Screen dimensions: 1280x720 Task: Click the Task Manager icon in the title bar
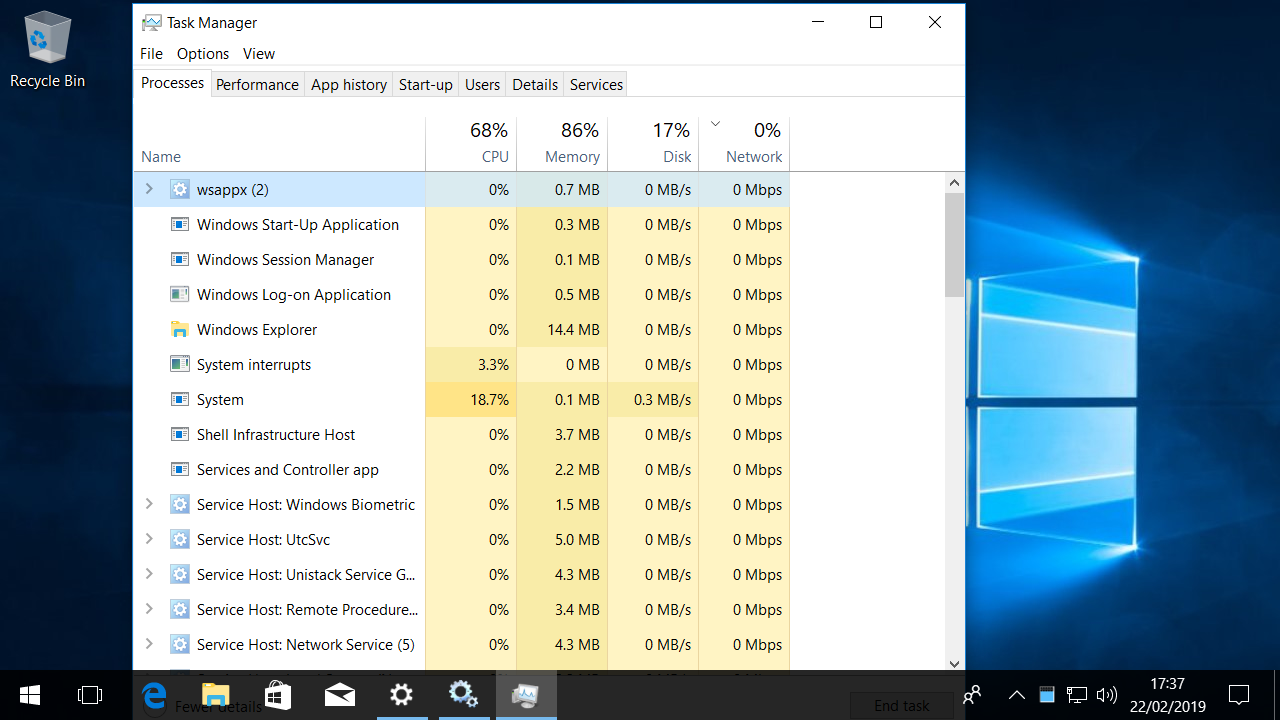point(151,22)
